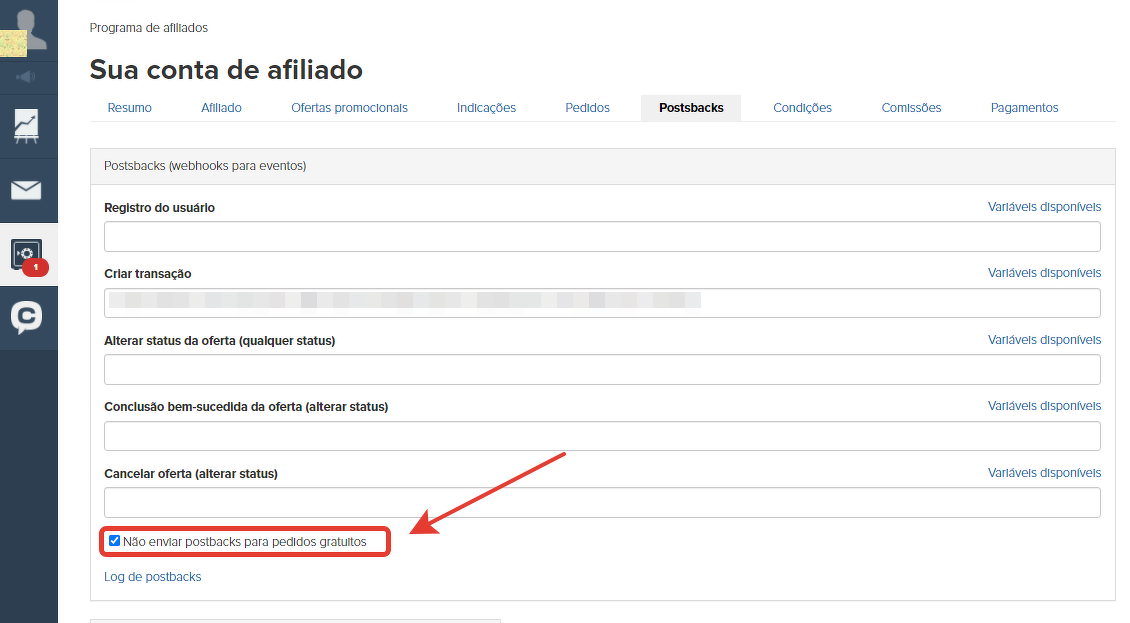1130x623 pixels.
Task: Open the Afiliado tab
Action: [x=221, y=108]
